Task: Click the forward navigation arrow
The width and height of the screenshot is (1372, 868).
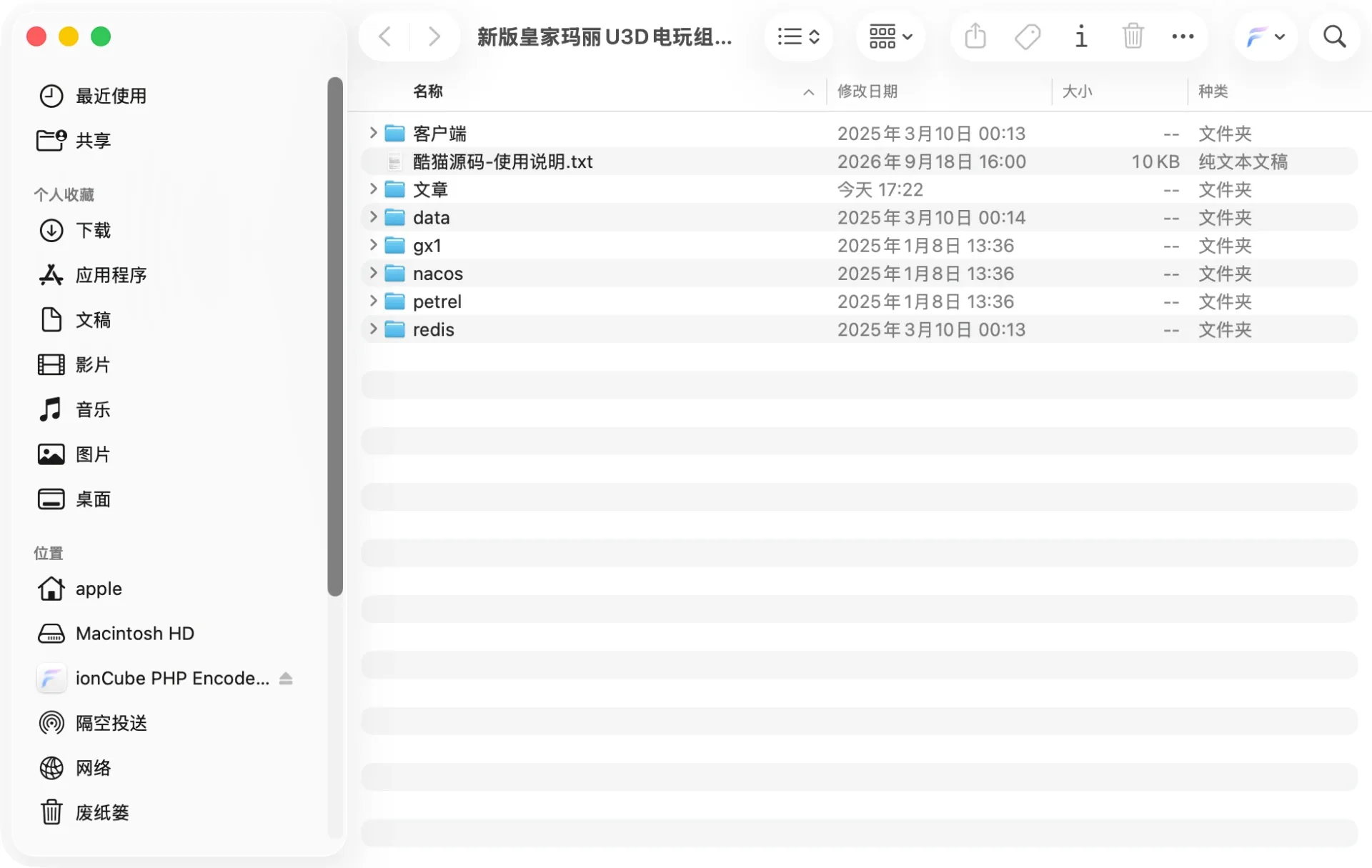Action: (434, 36)
